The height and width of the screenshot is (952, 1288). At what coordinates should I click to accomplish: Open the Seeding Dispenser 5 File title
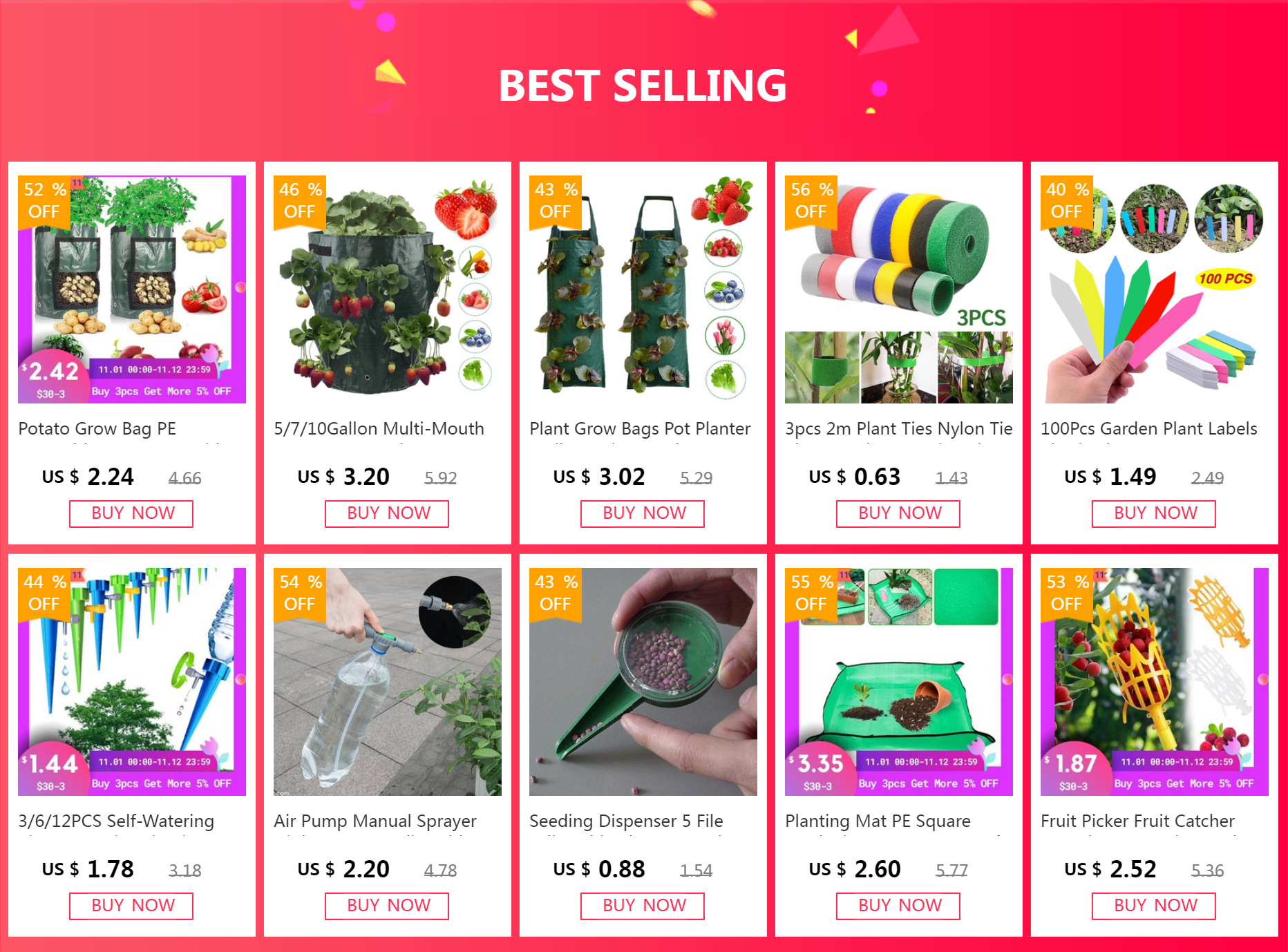click(626, 821)
